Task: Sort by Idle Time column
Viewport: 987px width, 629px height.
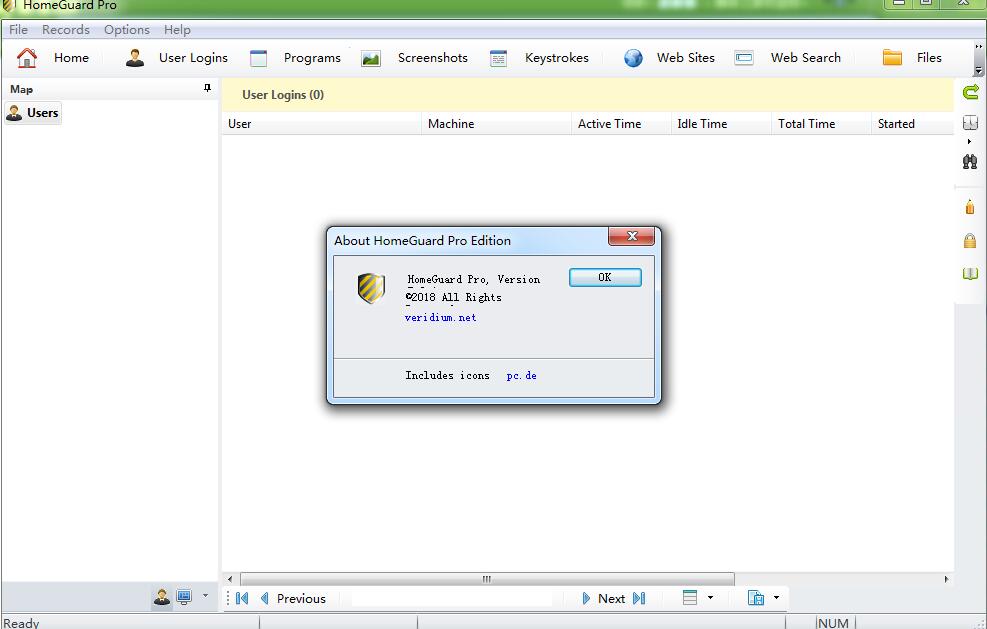Action: pos(721,124)
